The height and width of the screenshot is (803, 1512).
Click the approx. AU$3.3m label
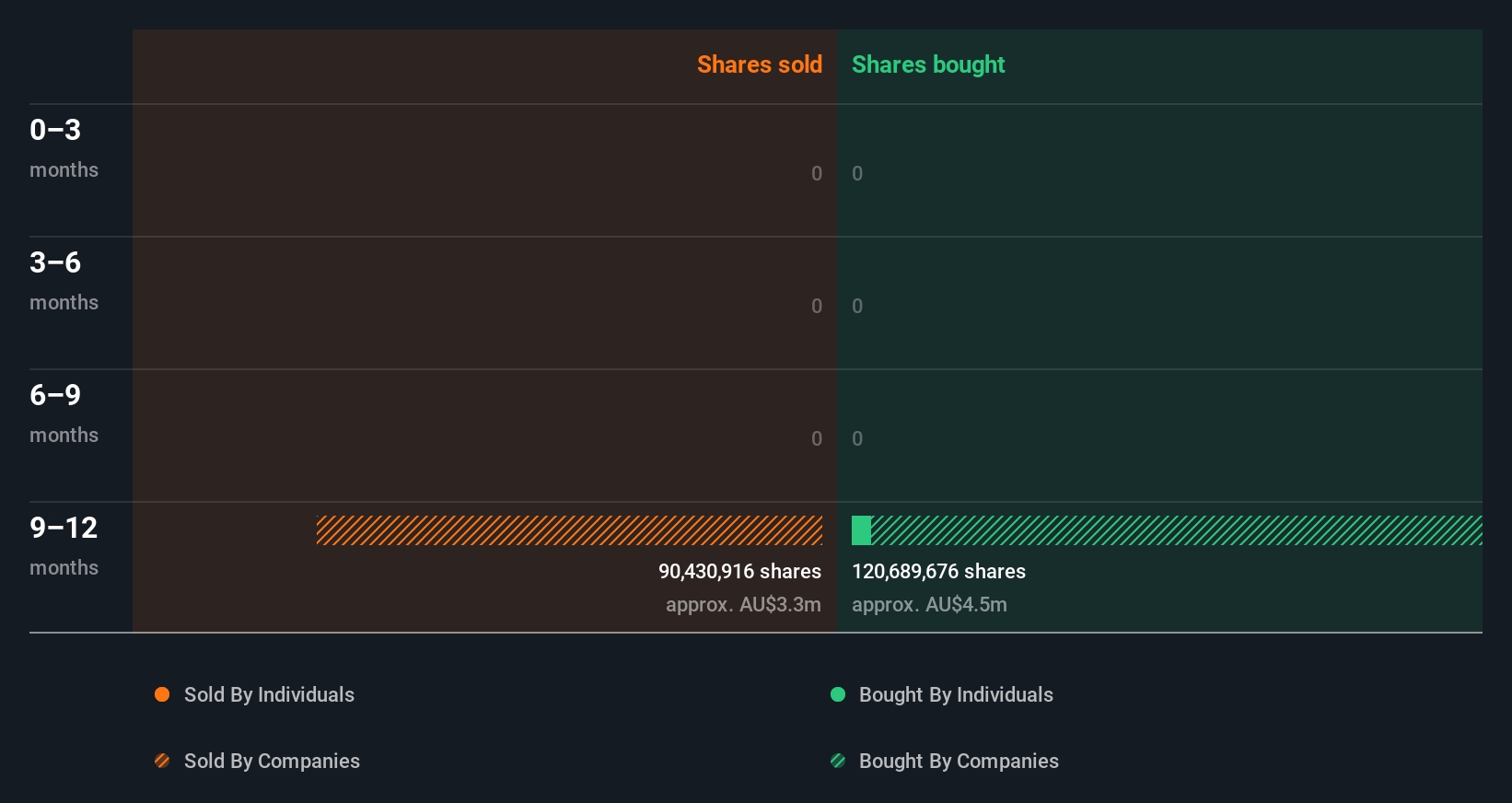click(x=743, y=605)
